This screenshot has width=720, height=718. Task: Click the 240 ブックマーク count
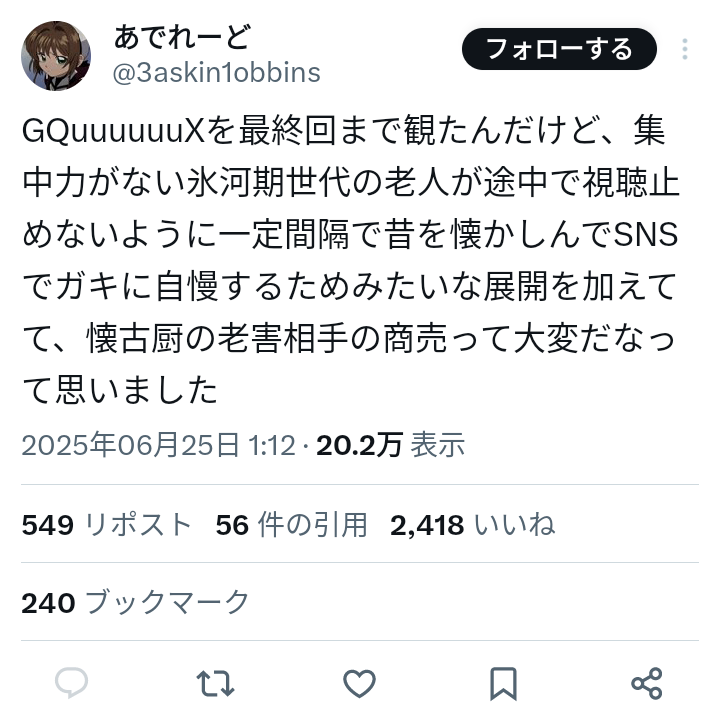tap(135, 602)
